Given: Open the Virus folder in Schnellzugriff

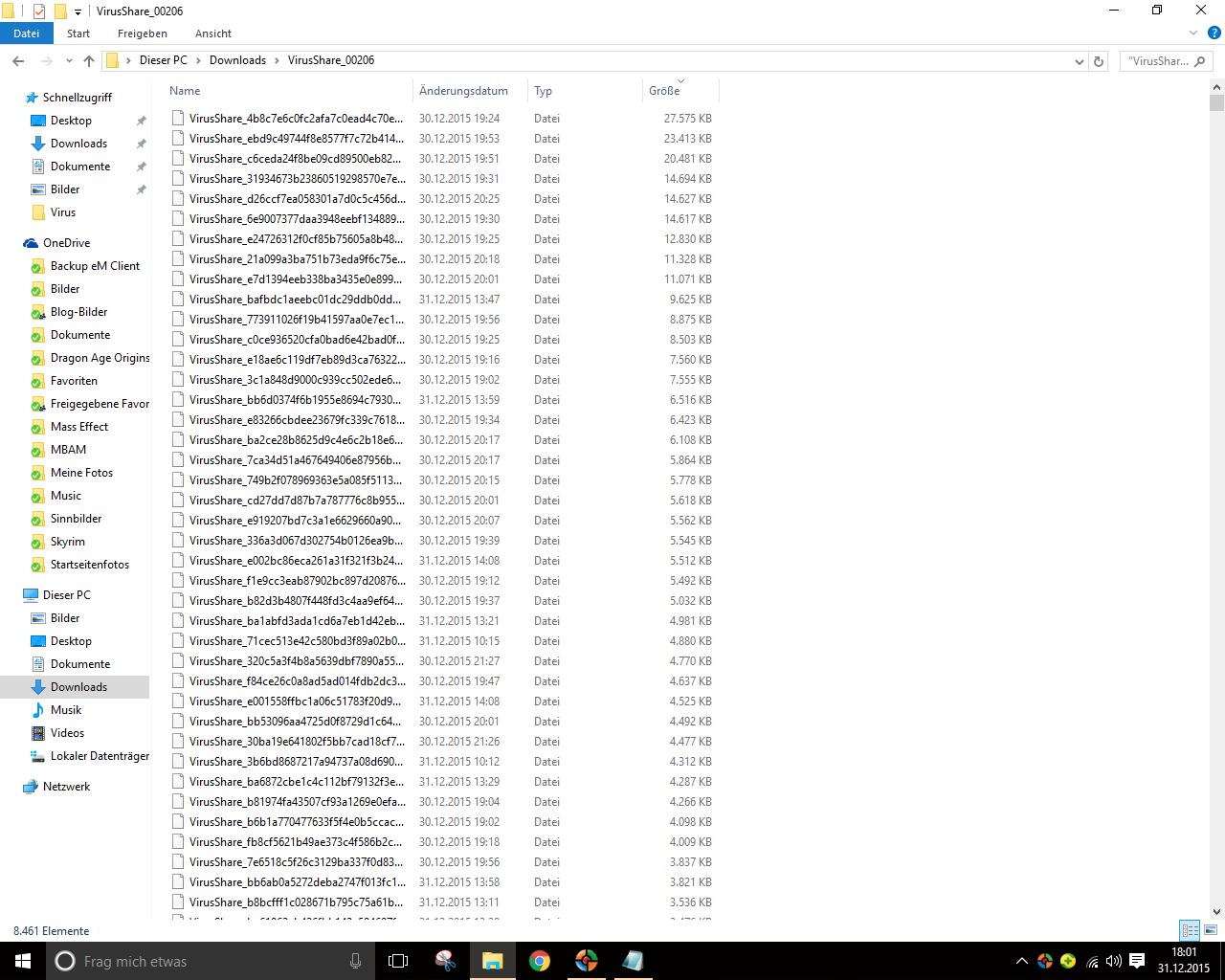Looking at the screenshot, I should [x=62, y=212].
